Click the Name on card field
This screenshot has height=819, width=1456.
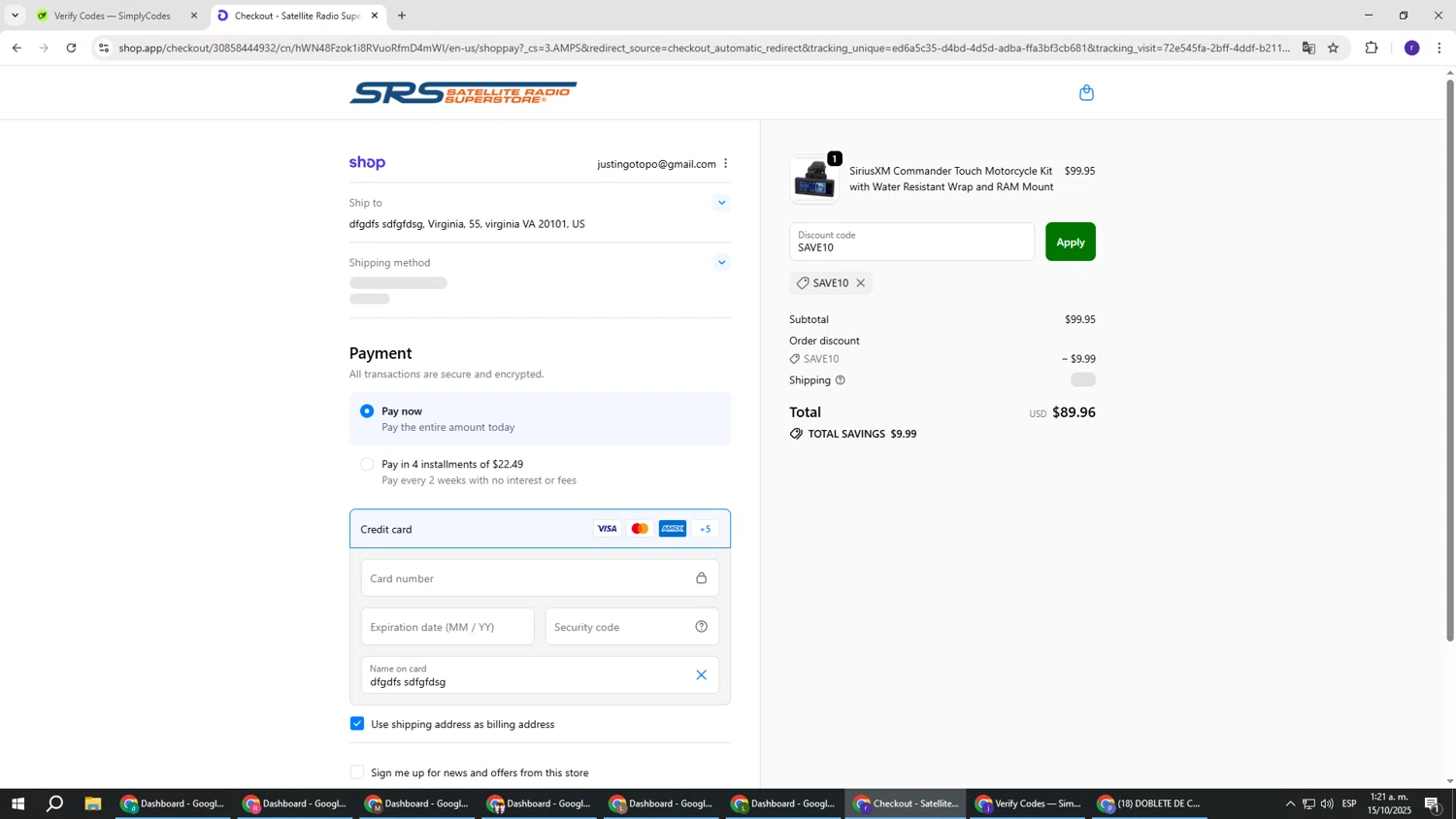point(540,675)
